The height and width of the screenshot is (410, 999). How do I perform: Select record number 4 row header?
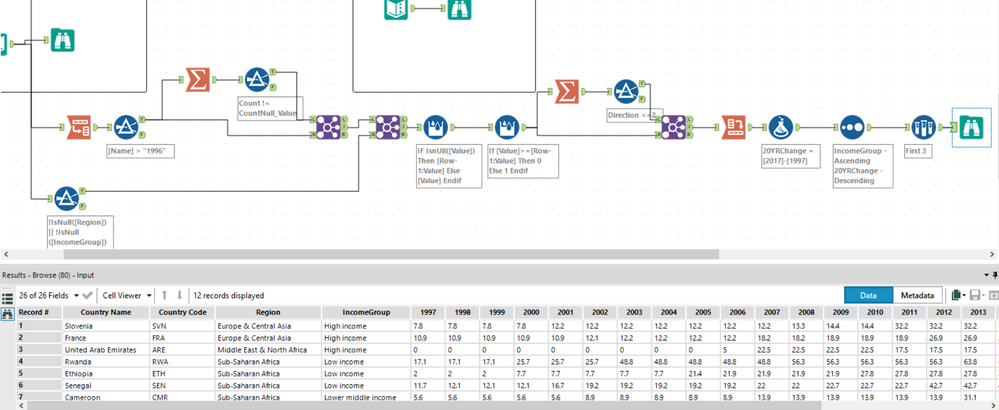click(39, 362)
